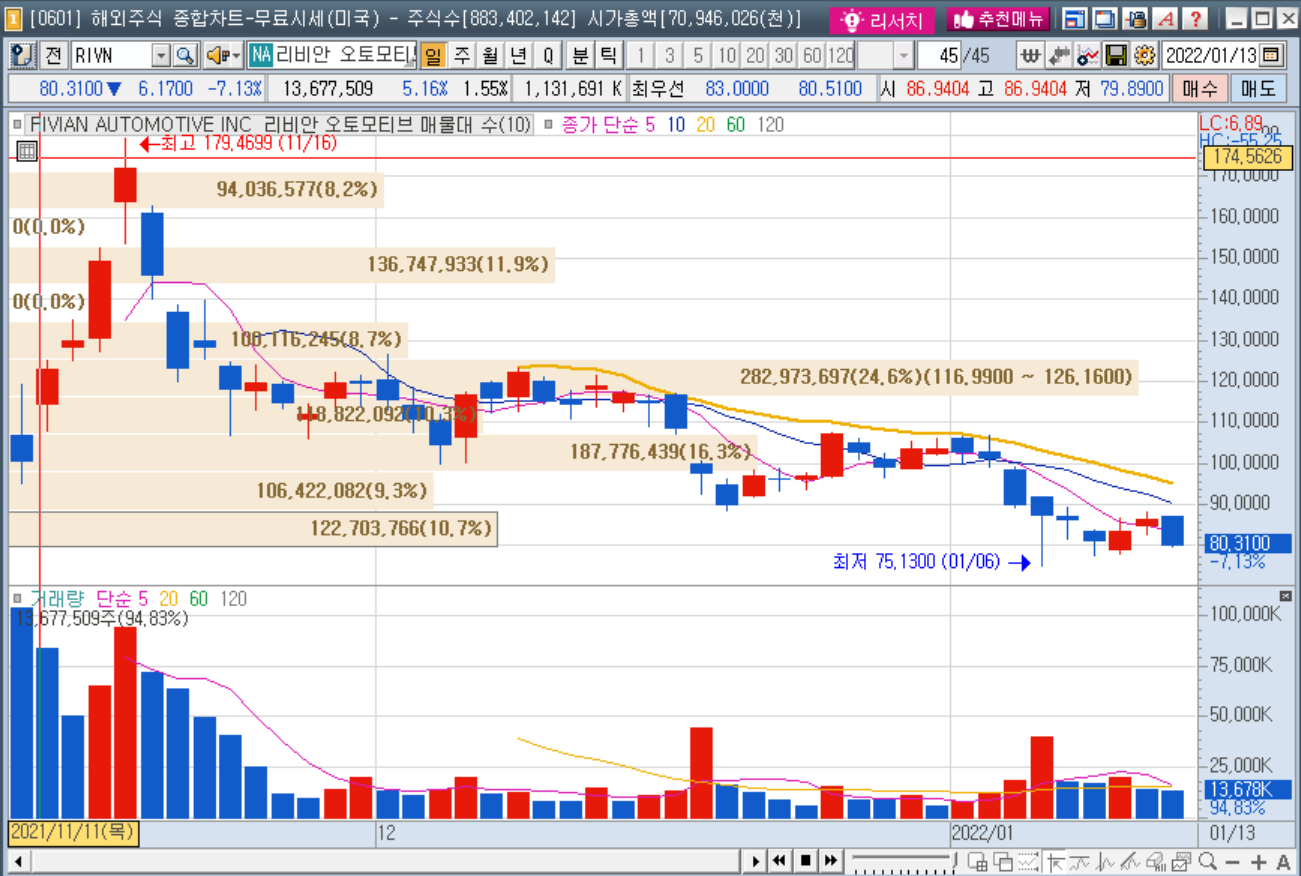Viewport: 1301px width, 876px height.
Task: Toggle 거래량 volume panel marker
Action: coord(17,599)
